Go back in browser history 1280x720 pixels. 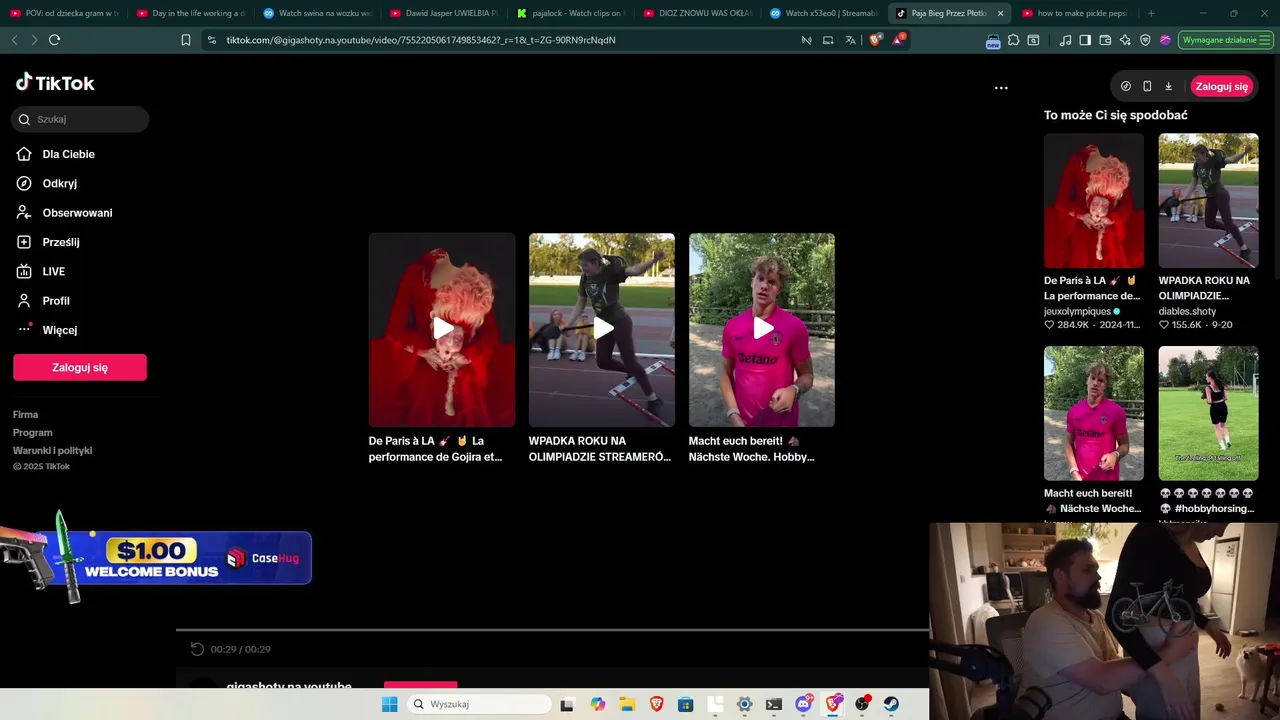click(14, 40)
